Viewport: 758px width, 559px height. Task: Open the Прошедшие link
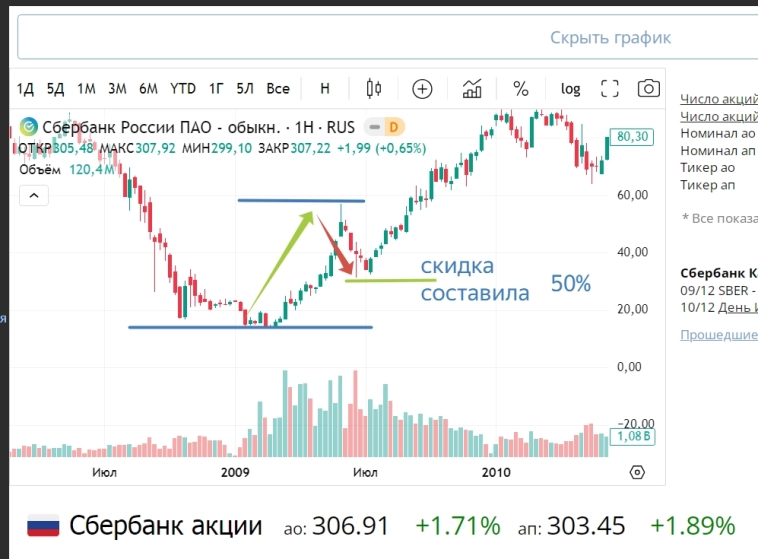(x=718, y=334)
